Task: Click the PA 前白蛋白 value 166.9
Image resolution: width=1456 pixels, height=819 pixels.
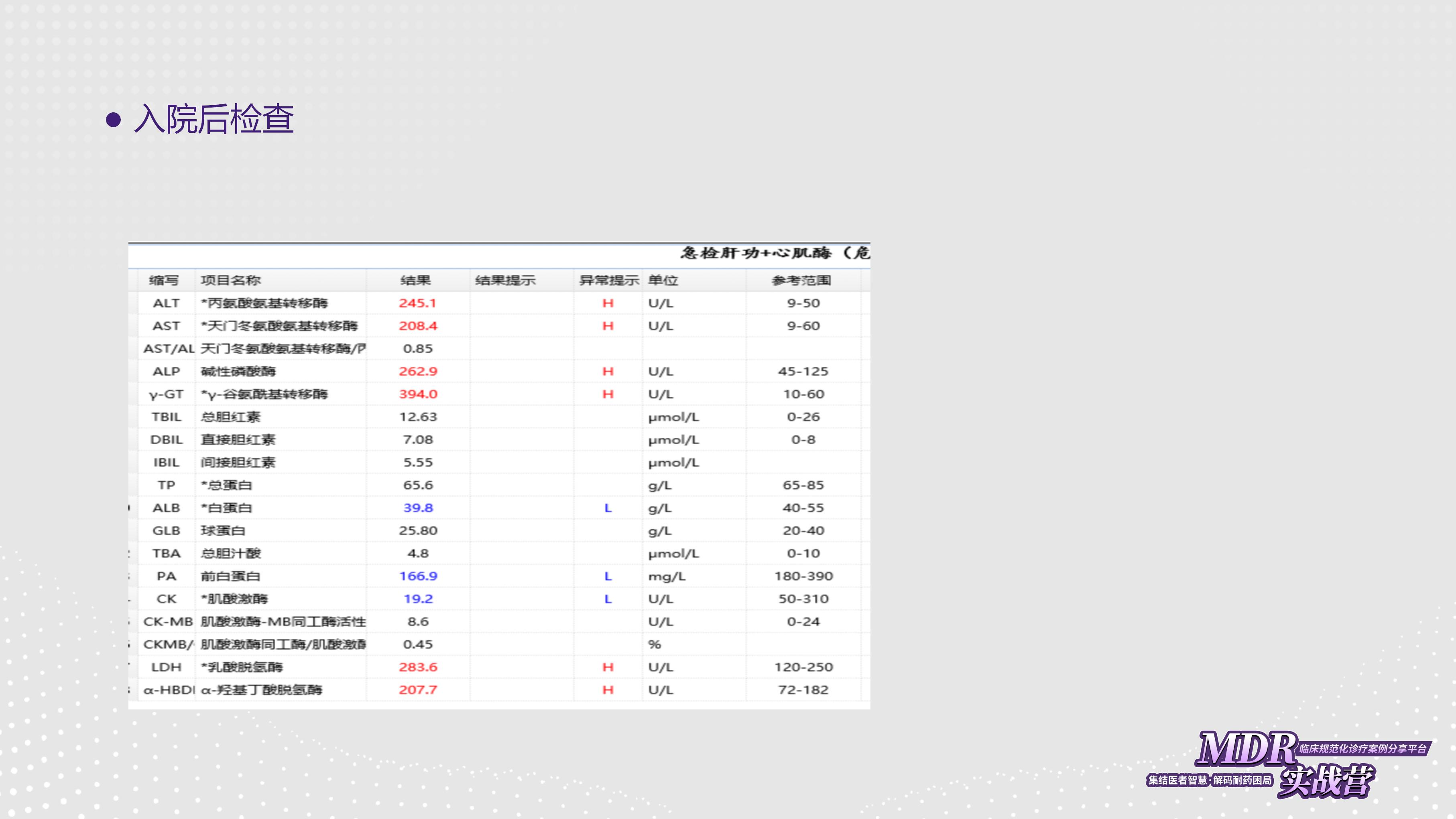Action: (x=418, y=576)
